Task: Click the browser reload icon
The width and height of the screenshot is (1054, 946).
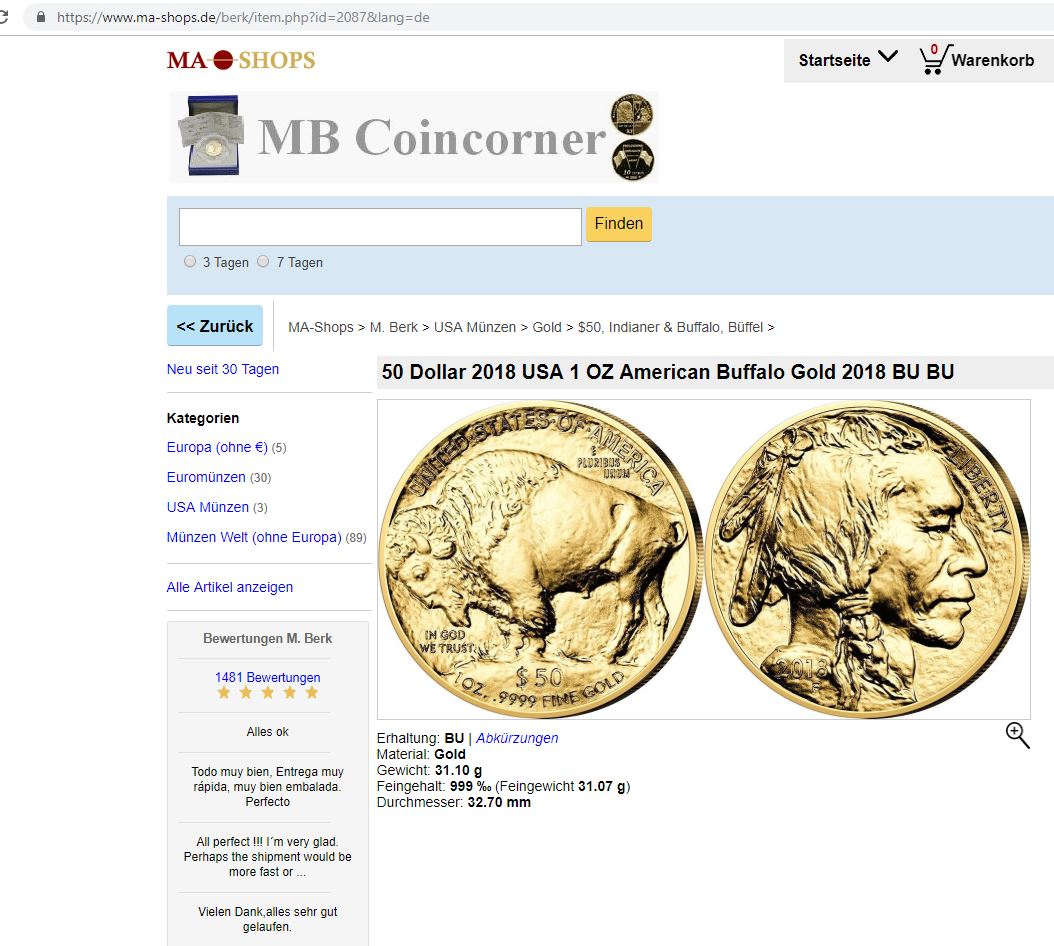Action: pos(3,17)
